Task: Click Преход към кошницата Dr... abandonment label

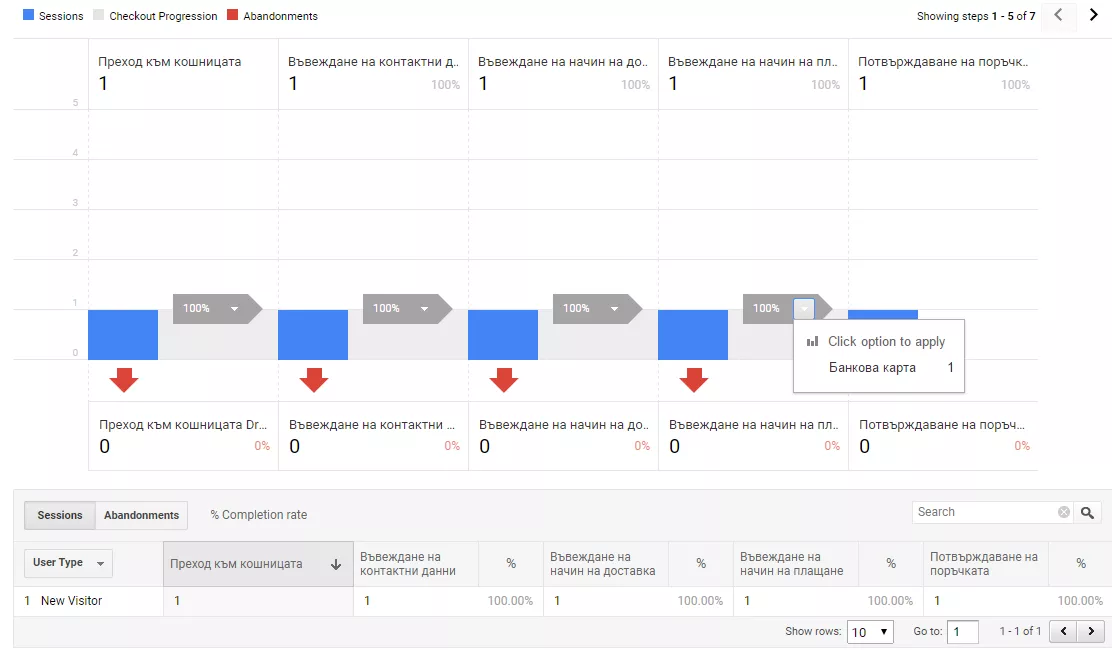Action: [183, 425]
